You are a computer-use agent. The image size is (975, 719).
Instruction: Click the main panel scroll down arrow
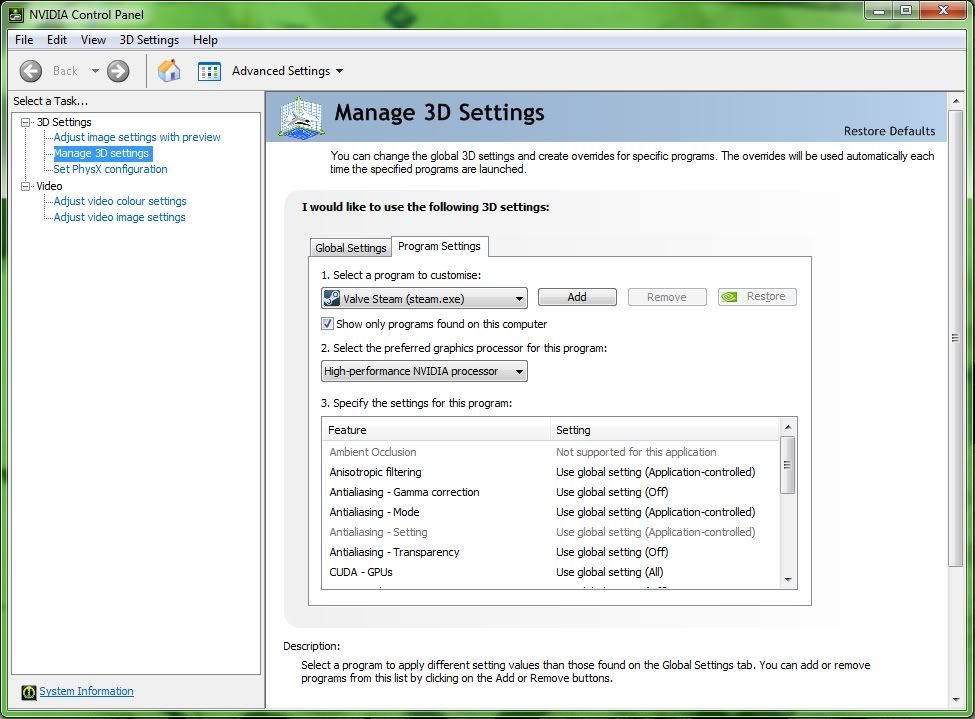(x=955, y=700)
